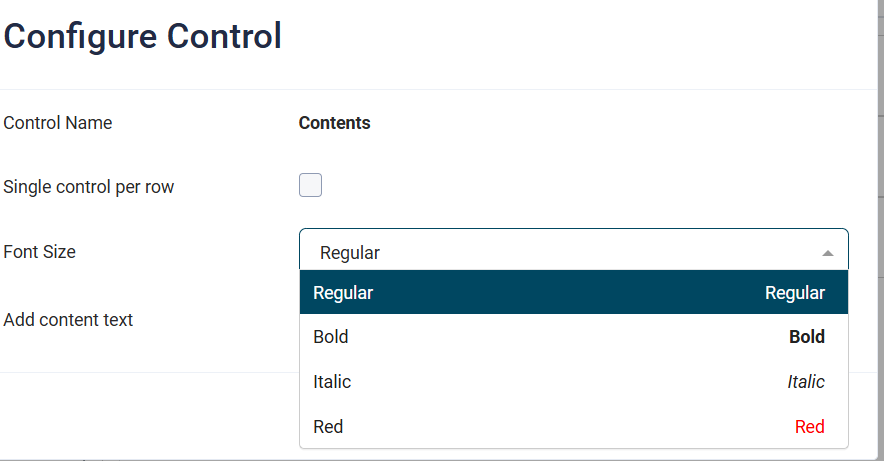Collapse the Font Size dropdown arrow

coord(827,253)
